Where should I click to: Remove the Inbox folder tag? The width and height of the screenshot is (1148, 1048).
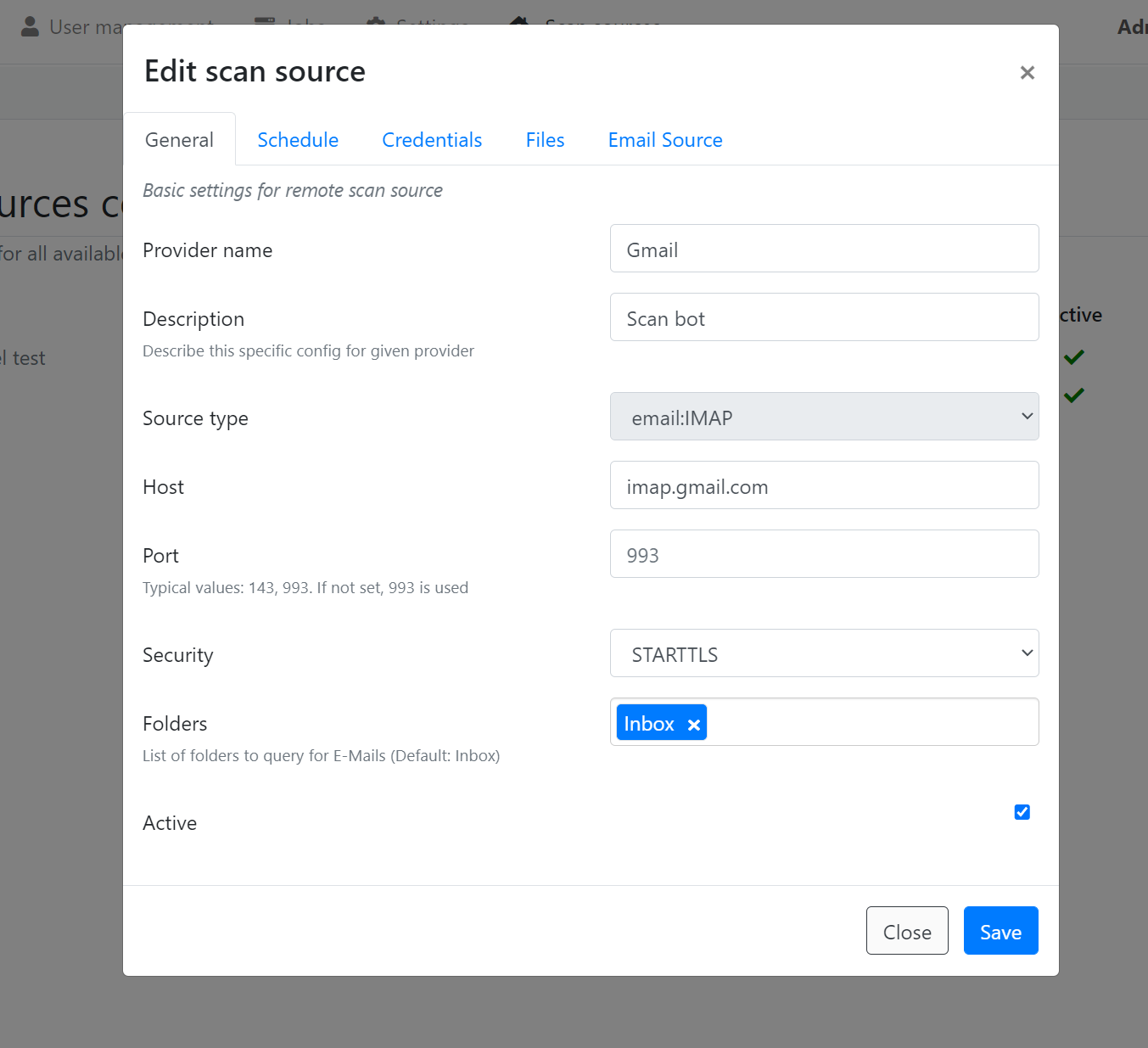coord(693,724)
